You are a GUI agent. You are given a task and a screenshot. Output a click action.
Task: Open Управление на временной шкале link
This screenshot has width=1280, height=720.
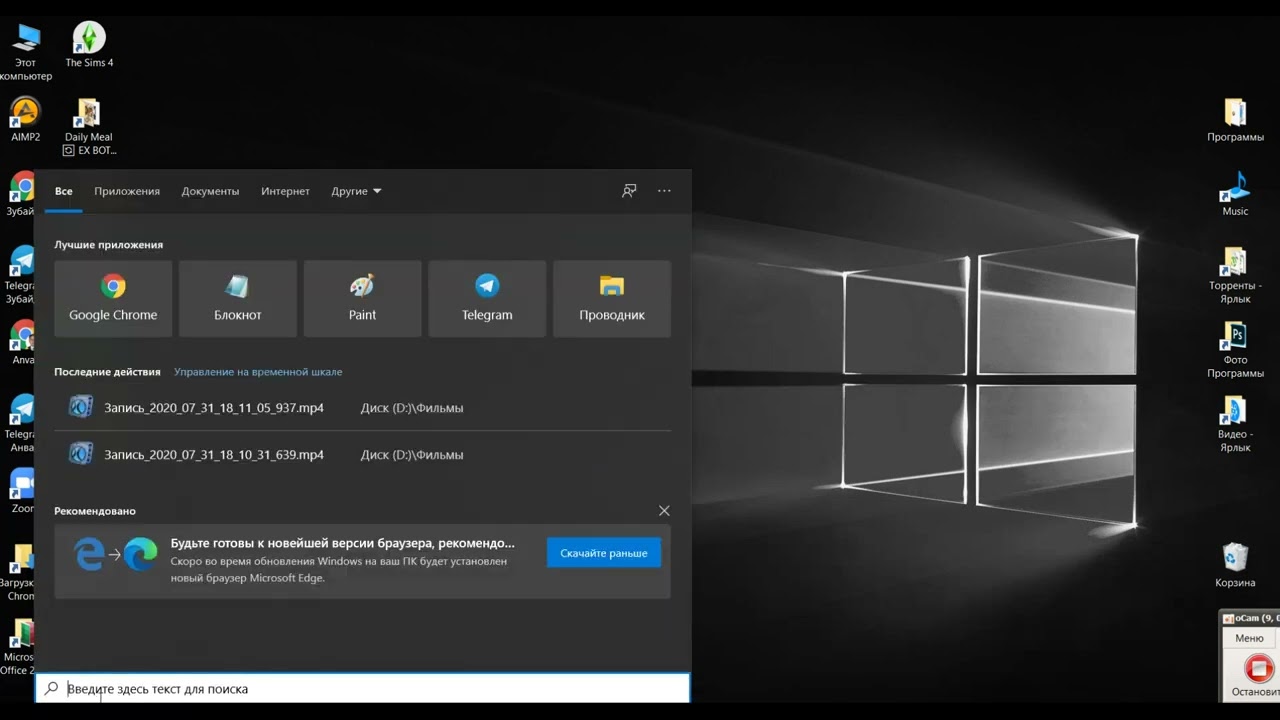(258, 371)
